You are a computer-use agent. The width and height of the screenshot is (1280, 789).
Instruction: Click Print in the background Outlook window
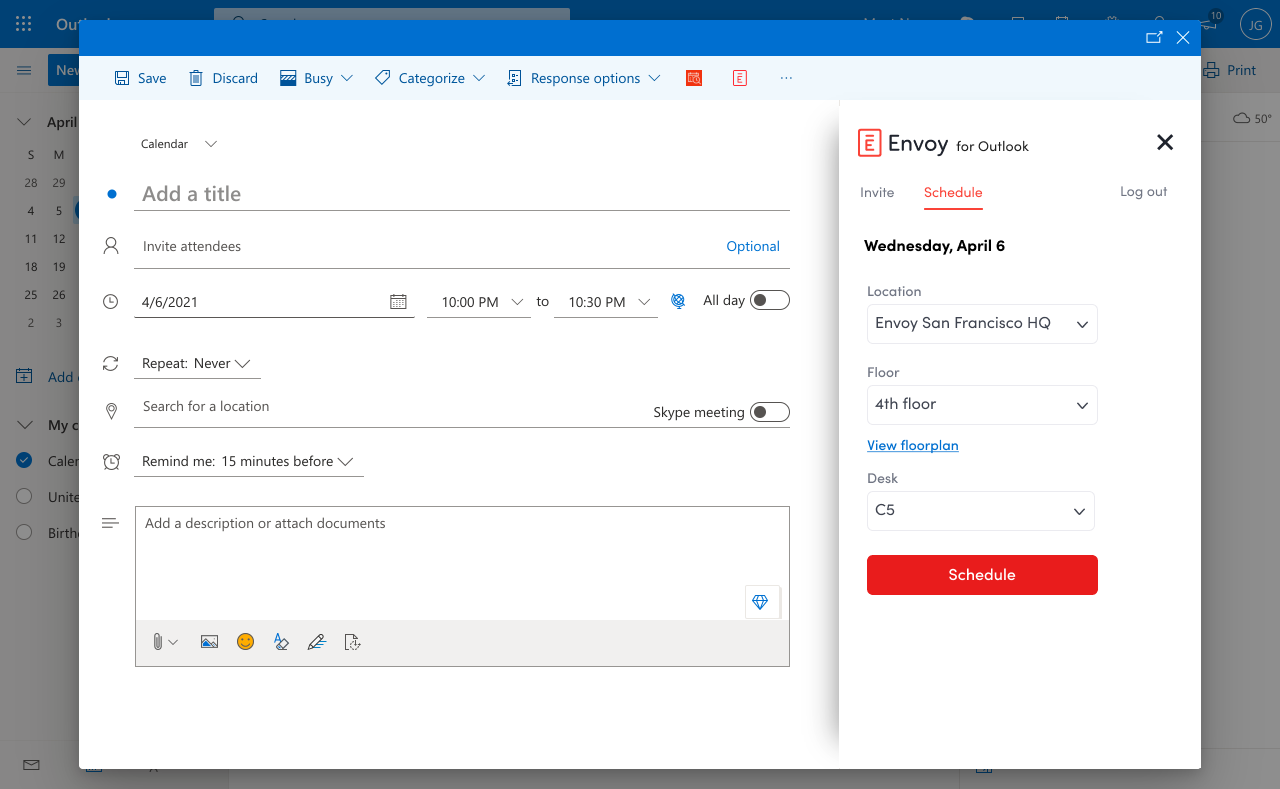pyautogui.click(x=1230, y=70)
